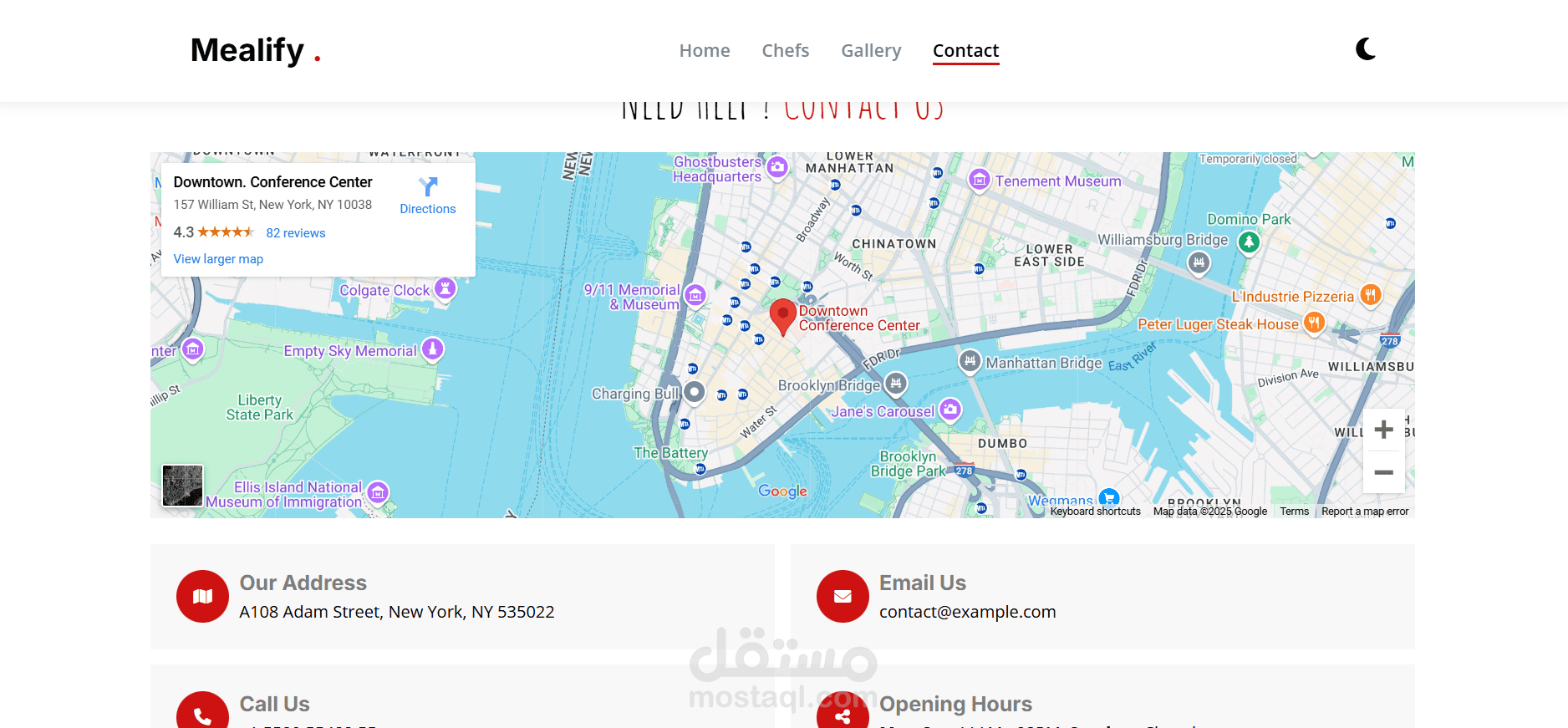Screen dimensions: 1568x728
Task: Click the Charging Bull marker icon
Action: pos(694,391)
